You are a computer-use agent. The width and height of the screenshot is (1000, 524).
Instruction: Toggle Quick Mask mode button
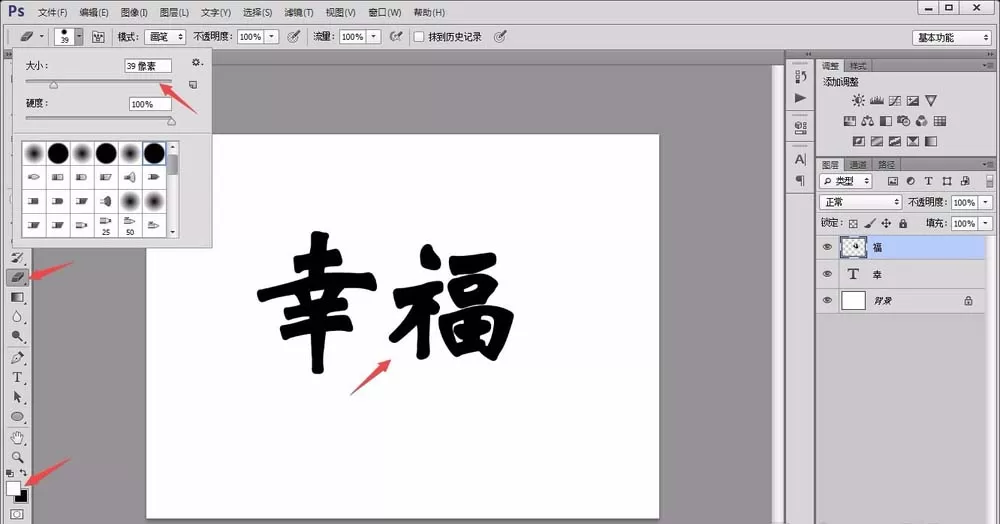[17, 514]
